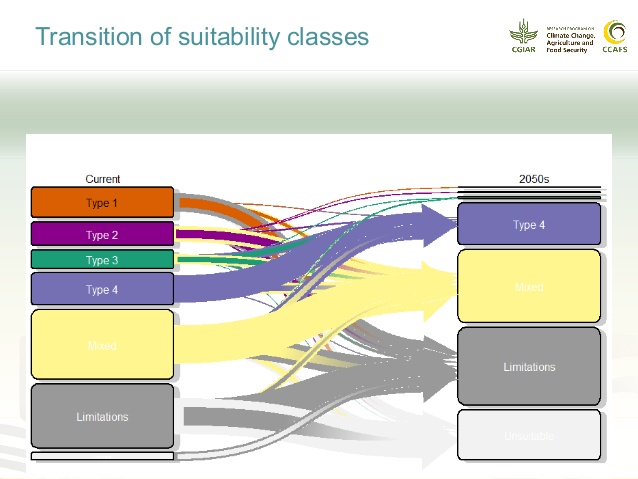Select the 'Current' column heading
This screenshot has height=479, width=638.
pos(103,179)
